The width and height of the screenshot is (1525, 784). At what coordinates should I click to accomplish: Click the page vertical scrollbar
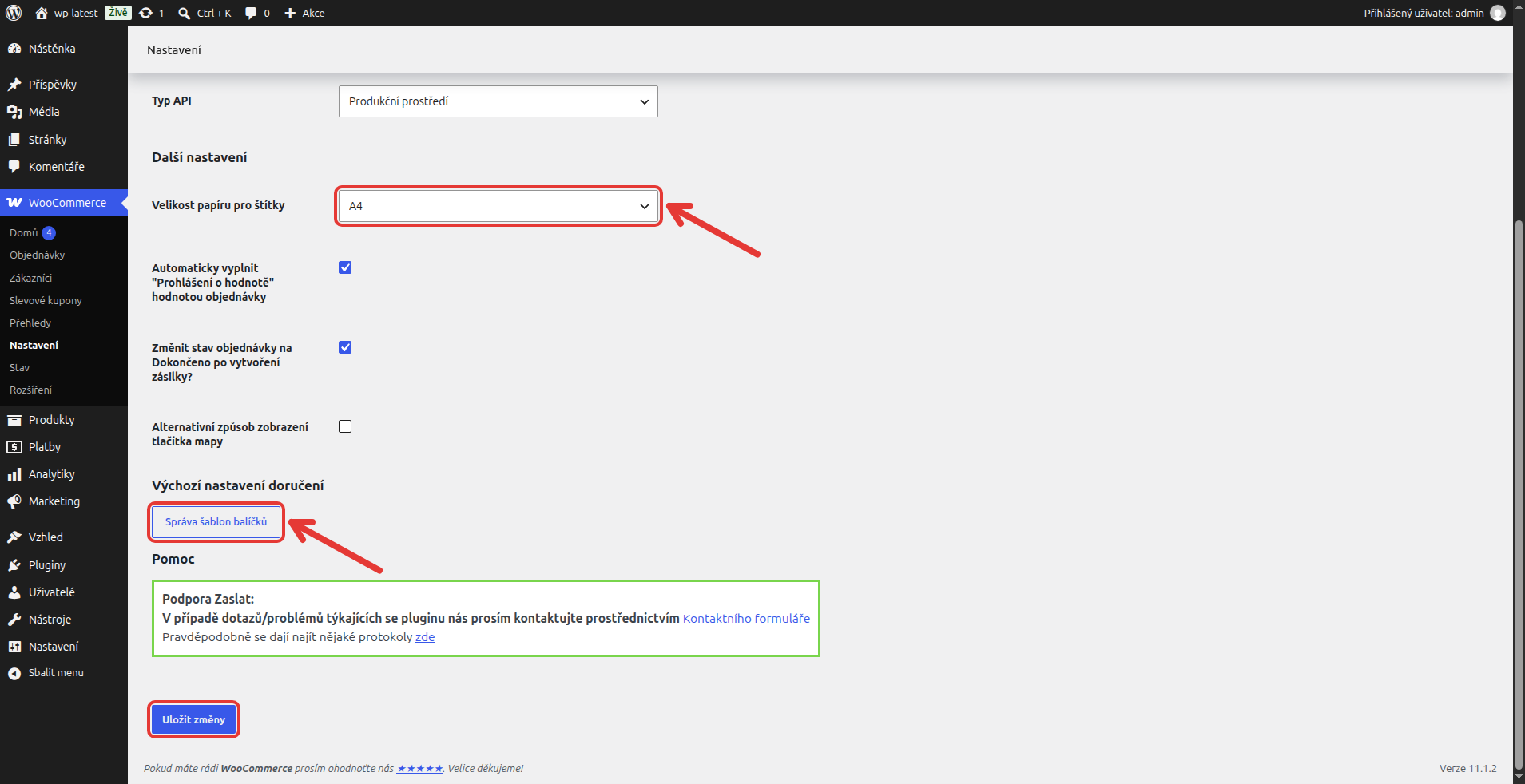point(1519,495)
